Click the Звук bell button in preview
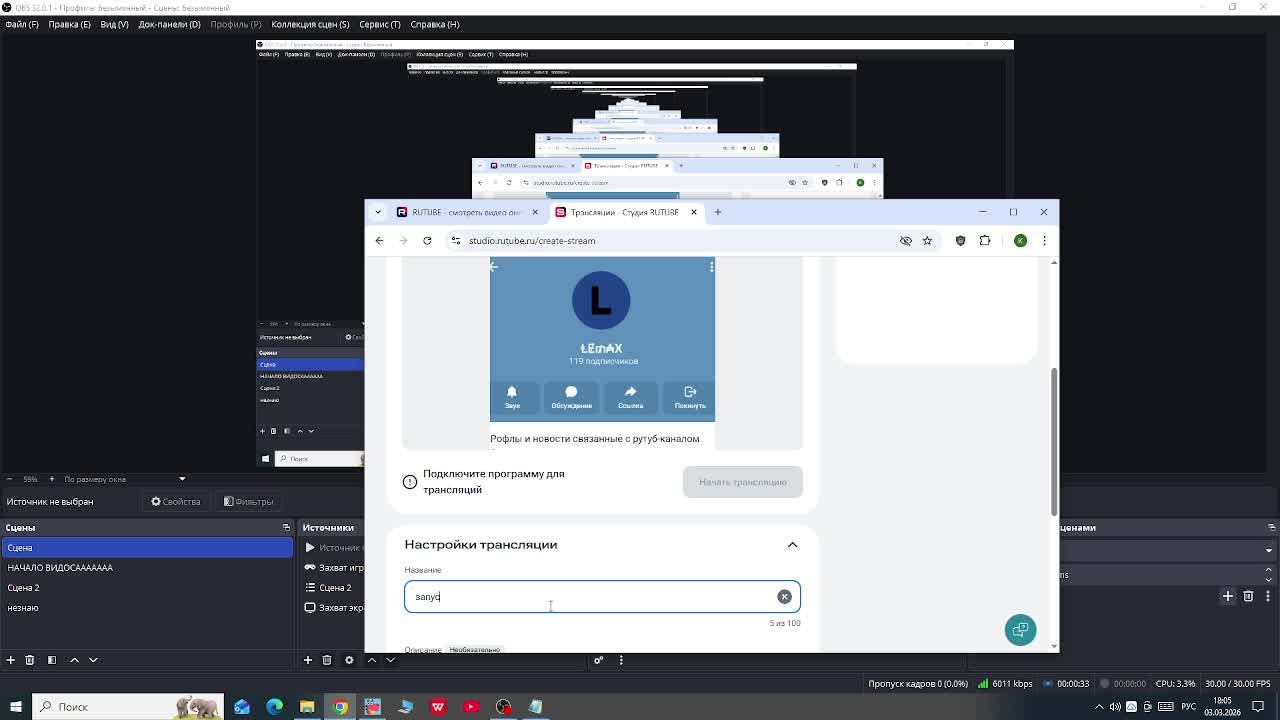The image size is (1280, 720). coord(512,397)
